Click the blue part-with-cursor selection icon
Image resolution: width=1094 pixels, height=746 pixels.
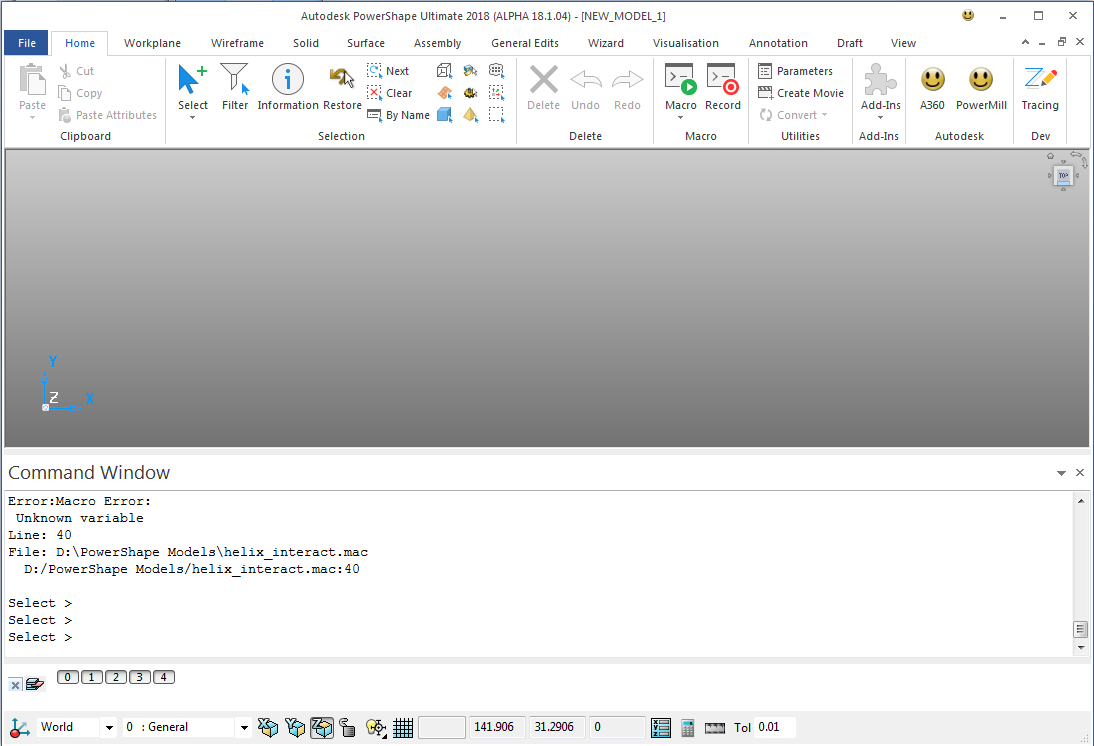tap(470, 70)
